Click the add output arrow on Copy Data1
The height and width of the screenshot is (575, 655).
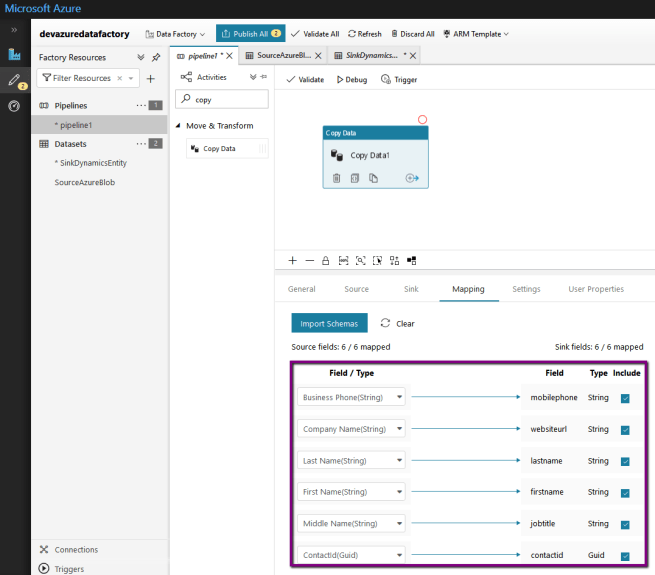(411, 178)
